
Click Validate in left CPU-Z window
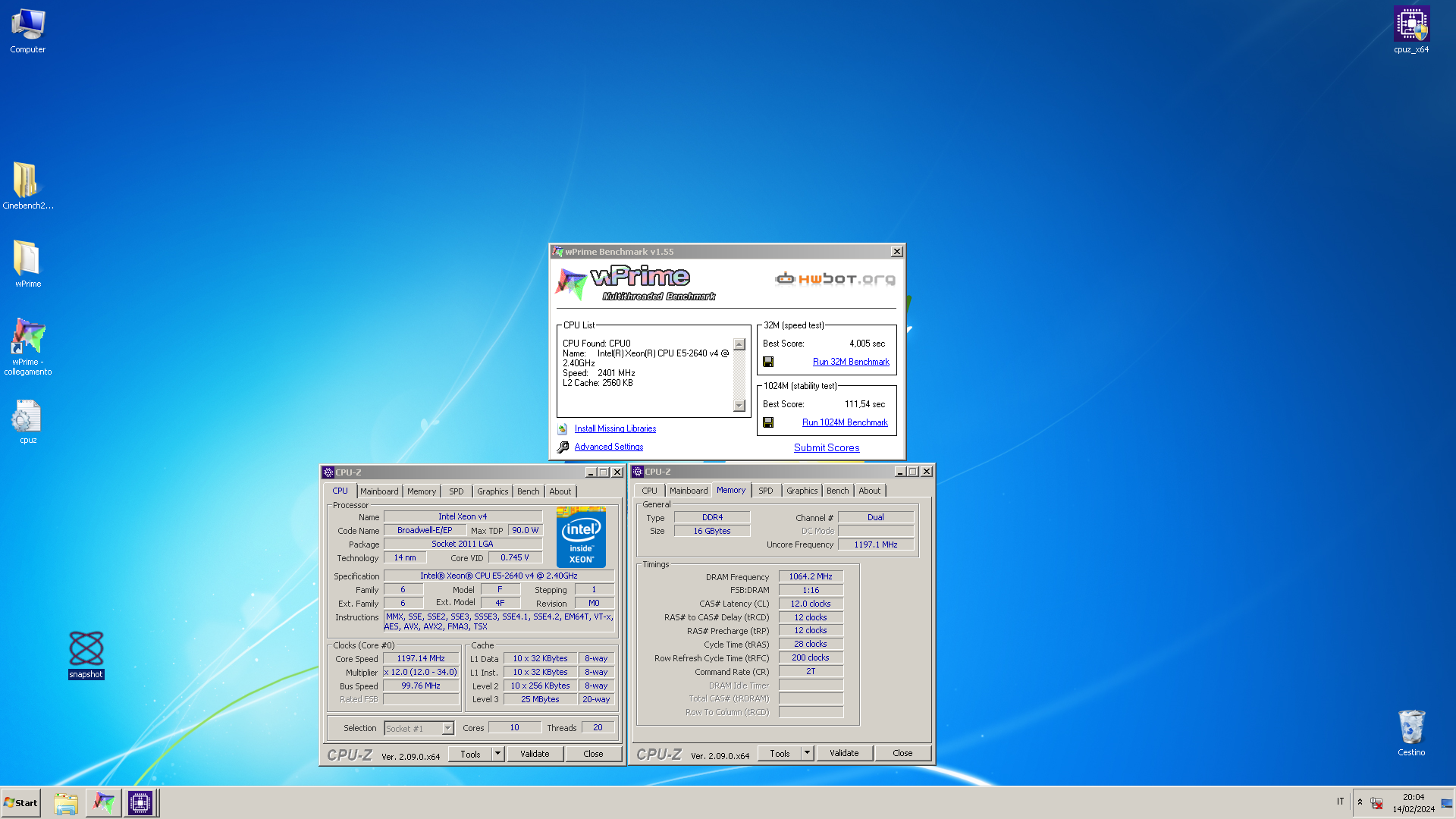[x=535, y=754]
